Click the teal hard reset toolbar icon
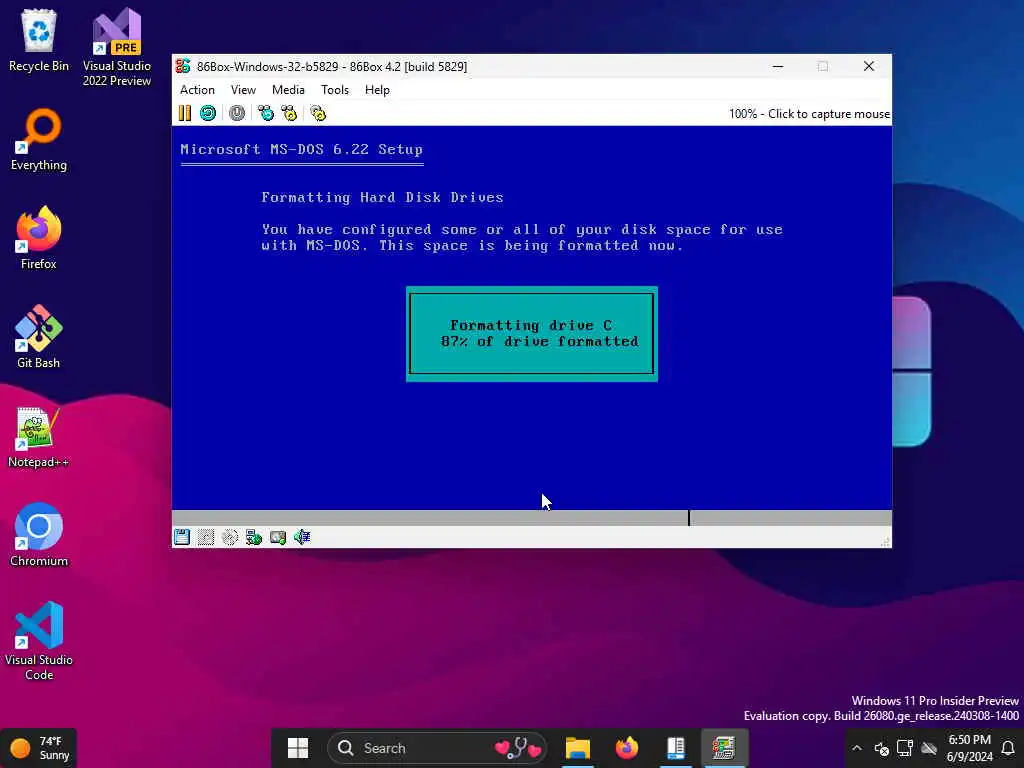The image size is (1024, 768). tap(208, 113)
